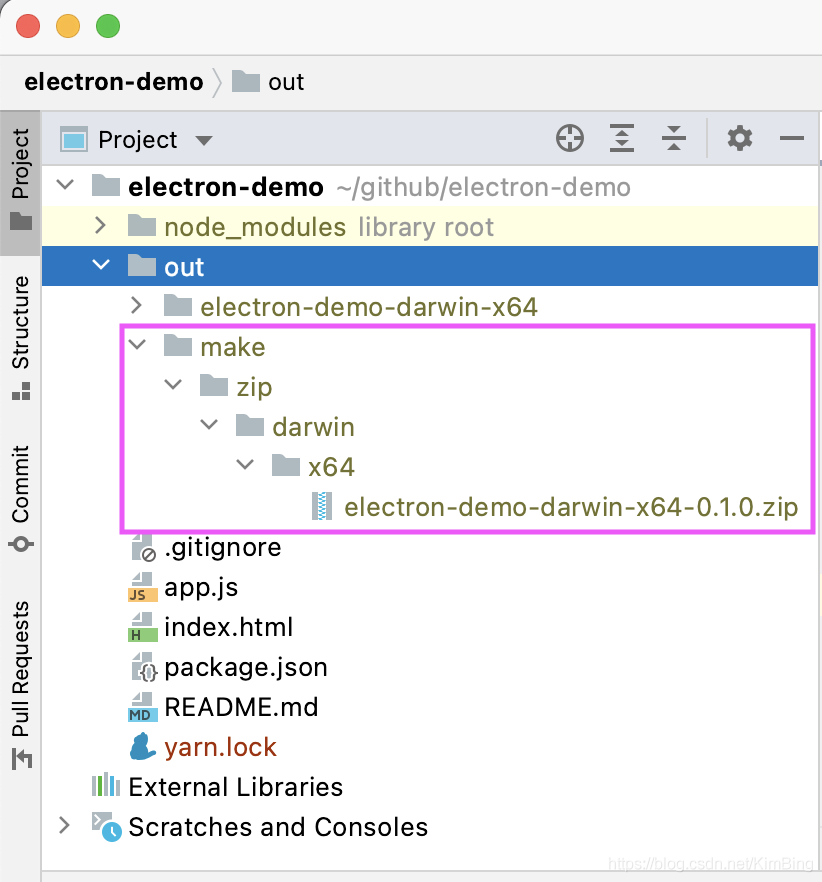Open the Project view dropdown arrow

203,140
